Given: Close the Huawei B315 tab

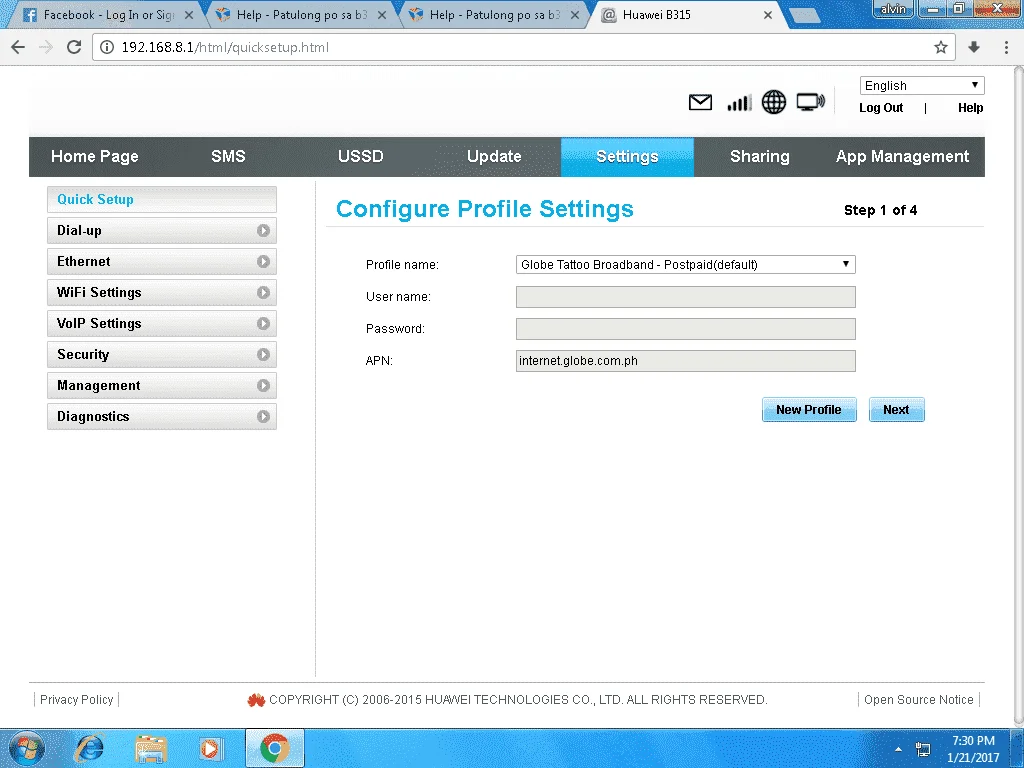Looking at the screenshot, I should tap(768, 15).
